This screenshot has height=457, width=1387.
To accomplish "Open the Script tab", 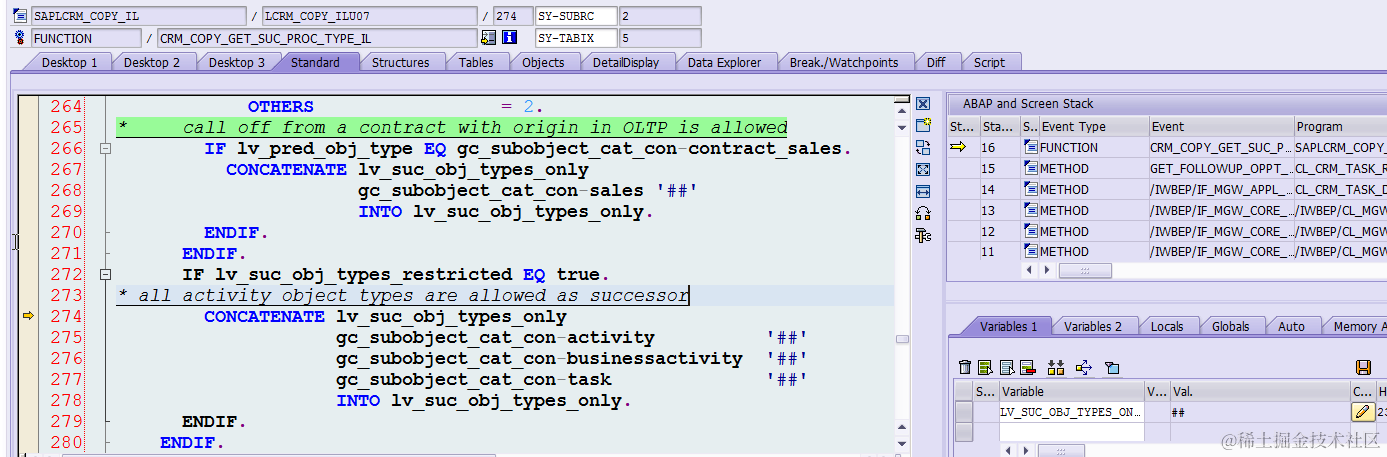I will tap(989, 62).
